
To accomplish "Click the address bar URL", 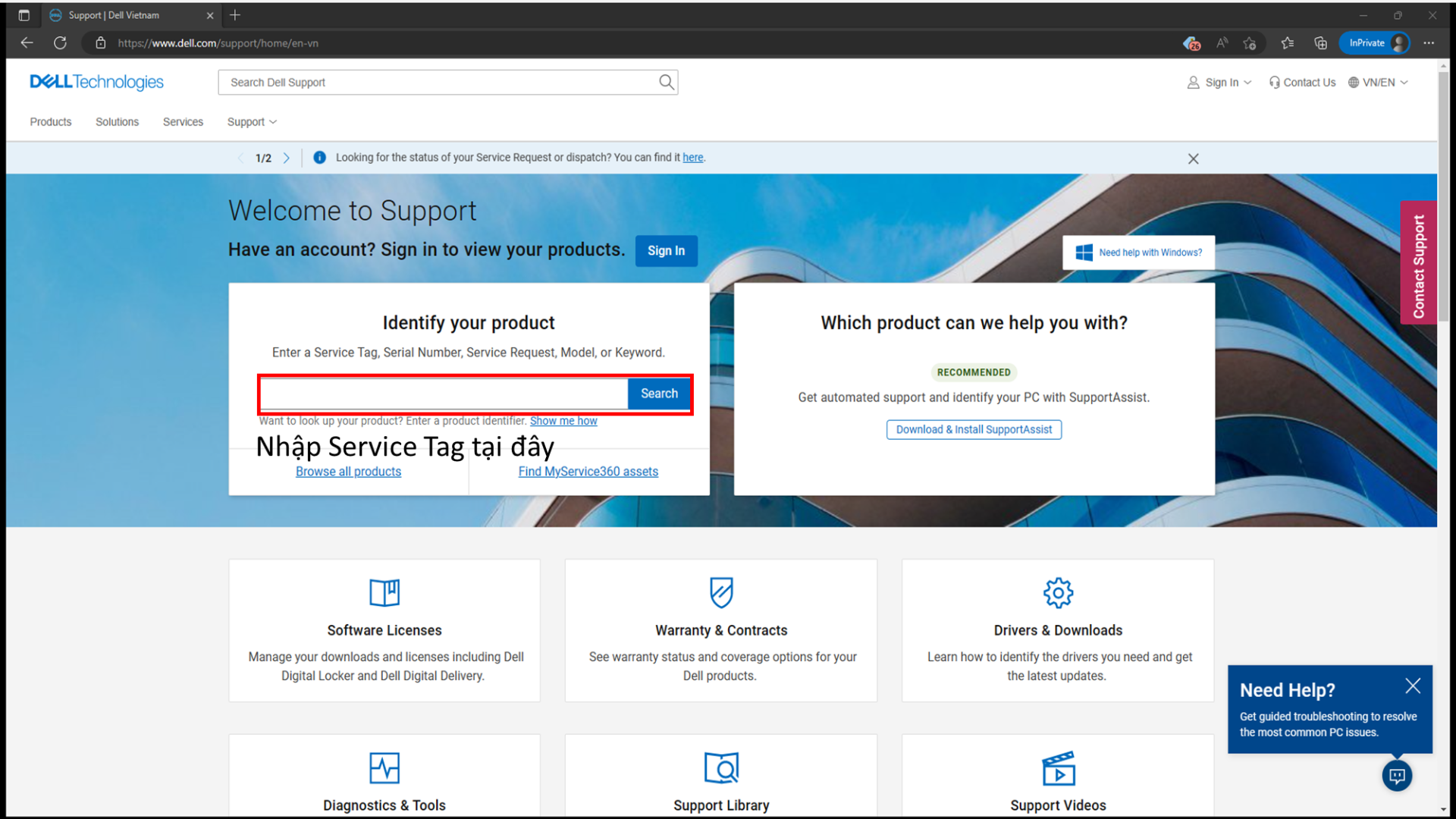I will point(218,43).
